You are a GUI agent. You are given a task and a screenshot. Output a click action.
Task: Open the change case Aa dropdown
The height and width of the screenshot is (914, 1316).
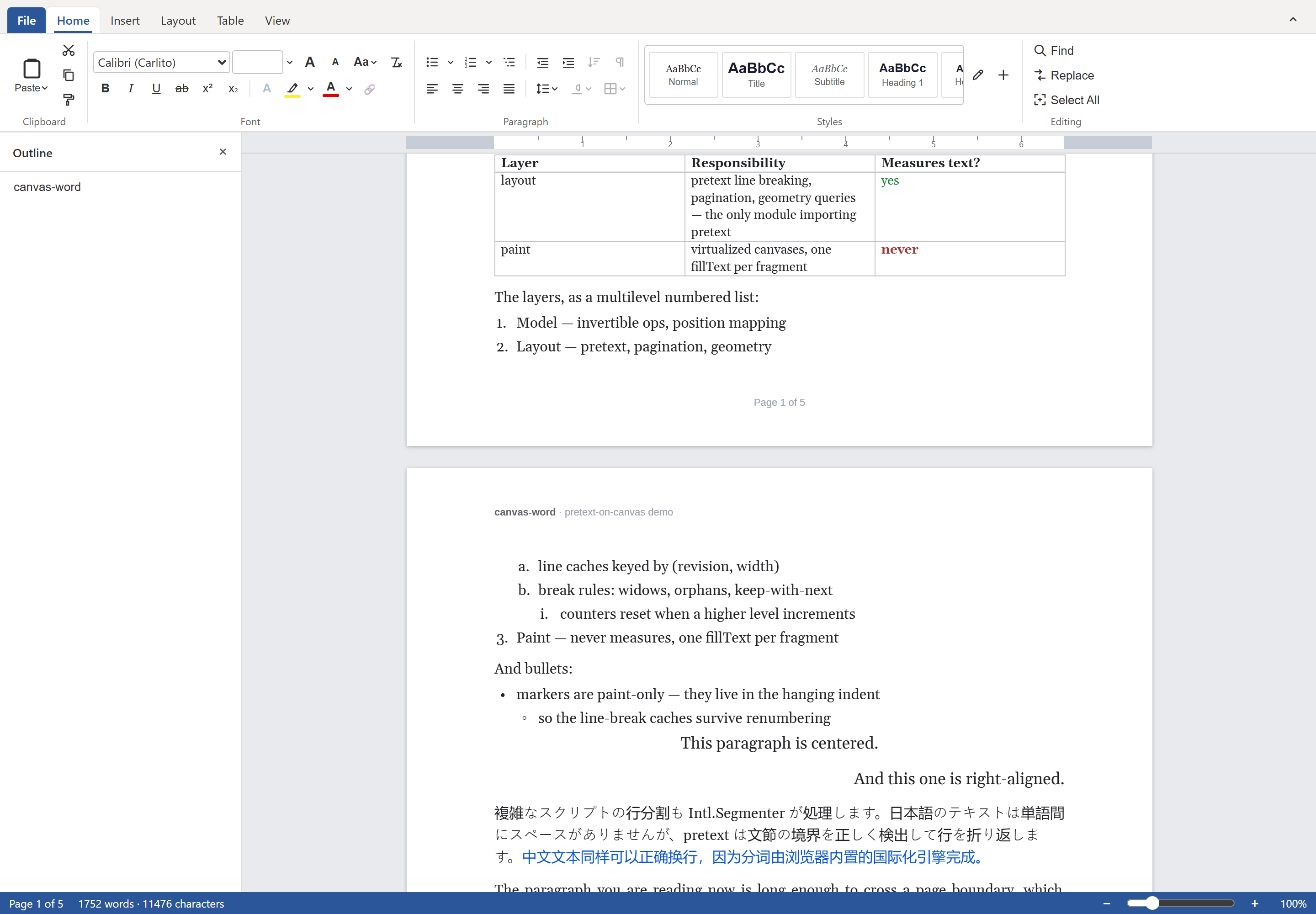[x=366, y=62]
